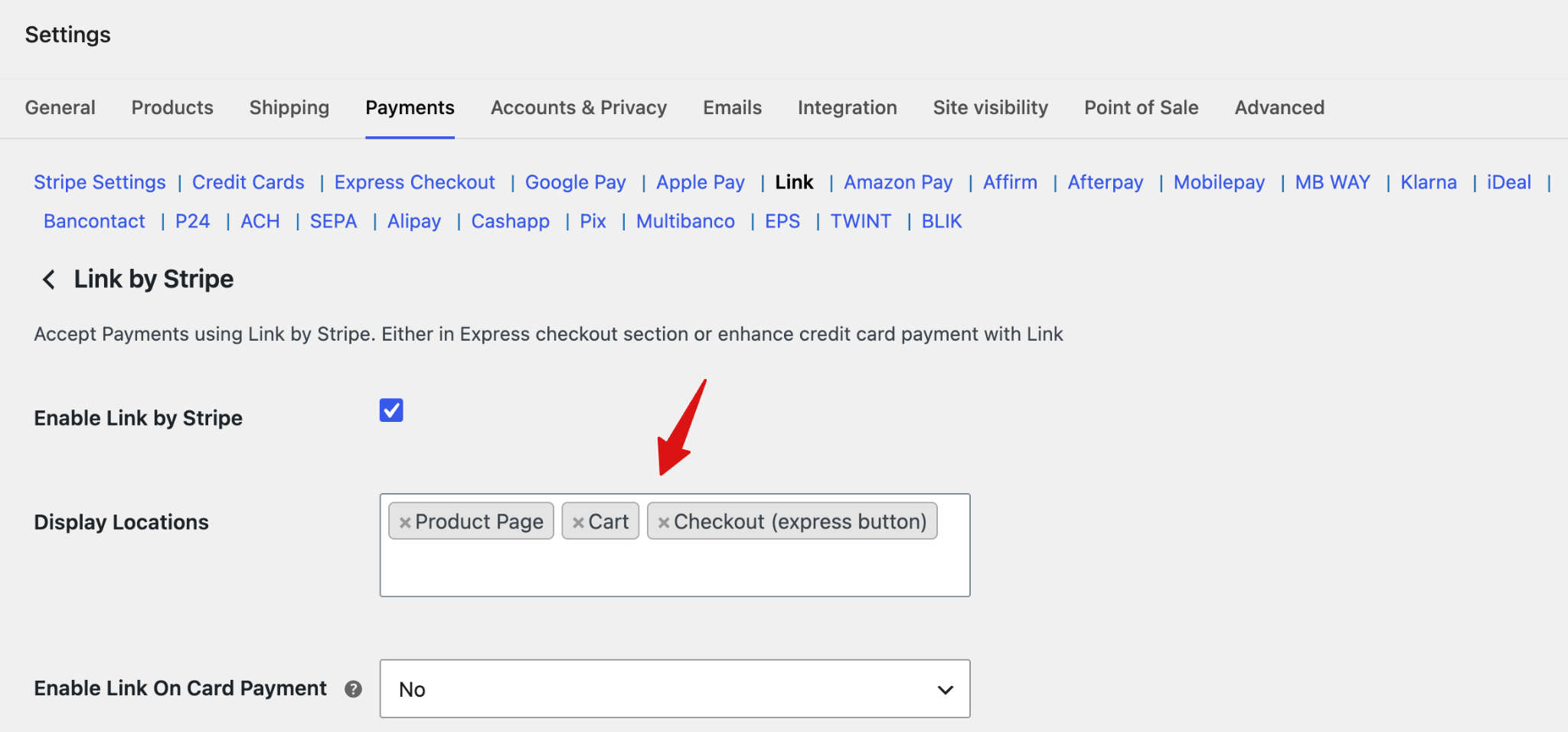Open the Credit Cards section
Image resolution: width=1568 pixels, height=732 pixels.
coord(248,182)
